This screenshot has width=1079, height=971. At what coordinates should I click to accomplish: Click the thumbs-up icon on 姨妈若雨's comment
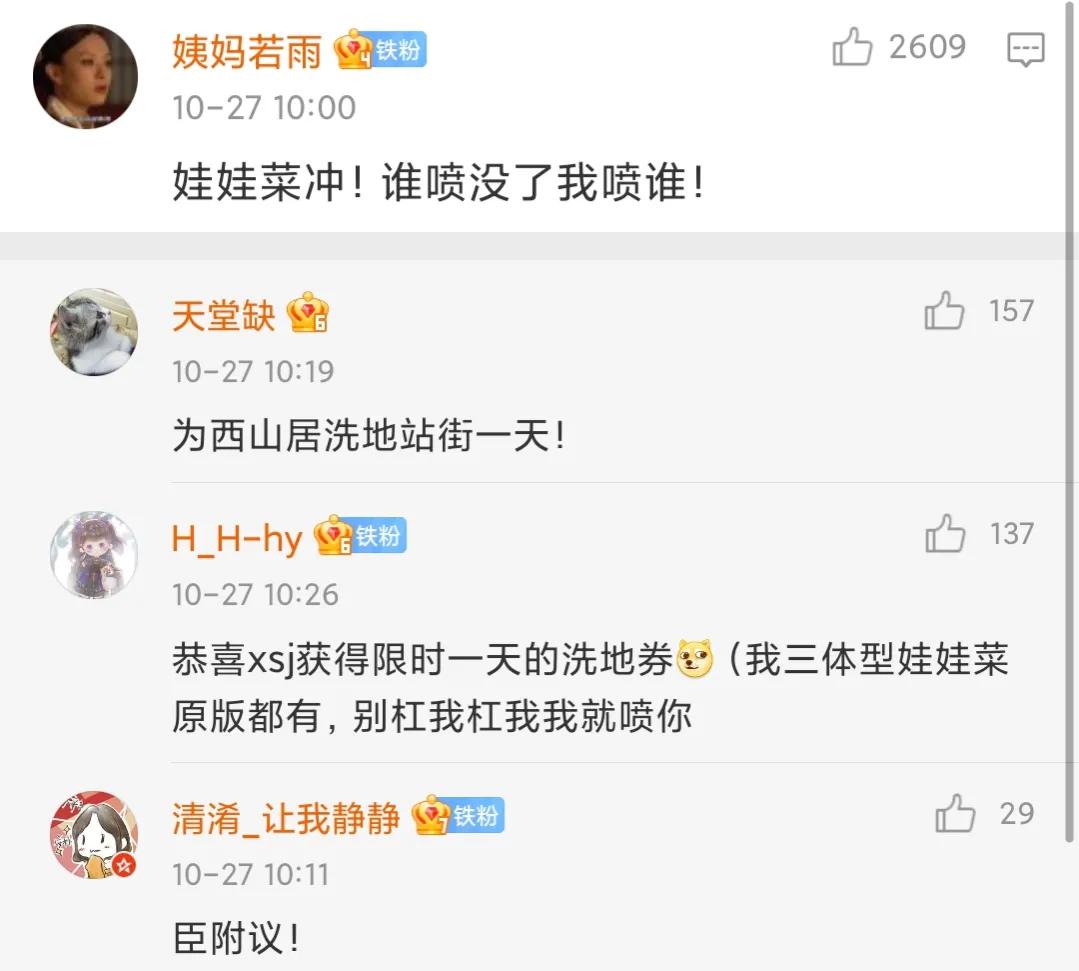[x=853, y=45]
